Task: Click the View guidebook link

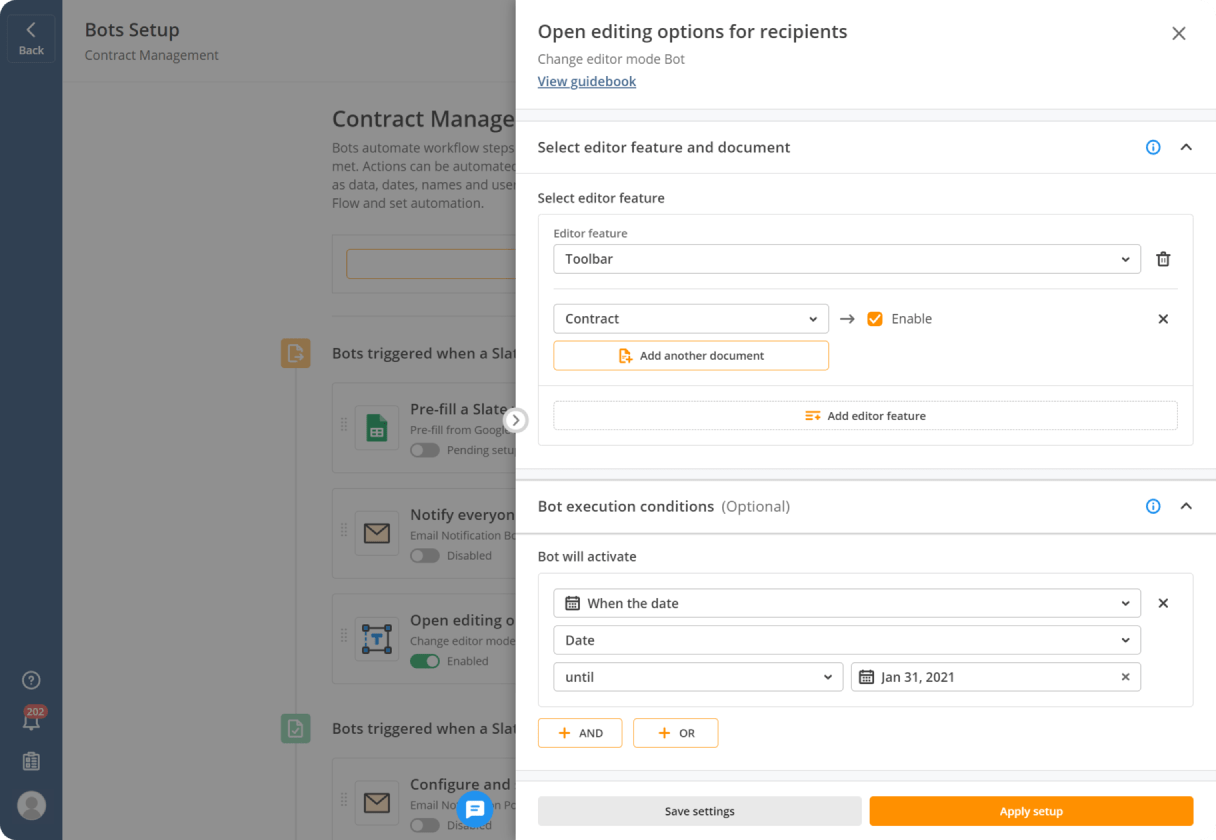Action: pos(586,82)
